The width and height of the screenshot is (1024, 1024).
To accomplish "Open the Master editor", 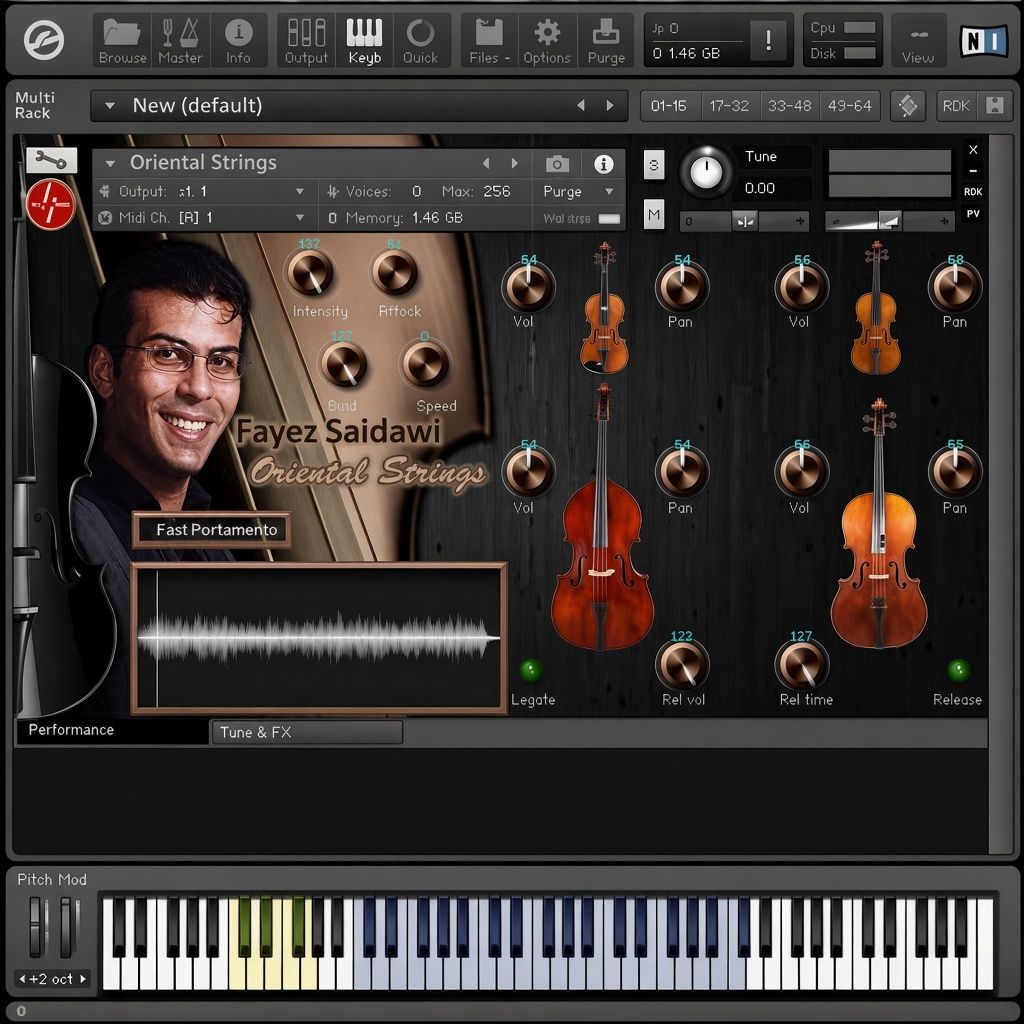I will 180,40.
